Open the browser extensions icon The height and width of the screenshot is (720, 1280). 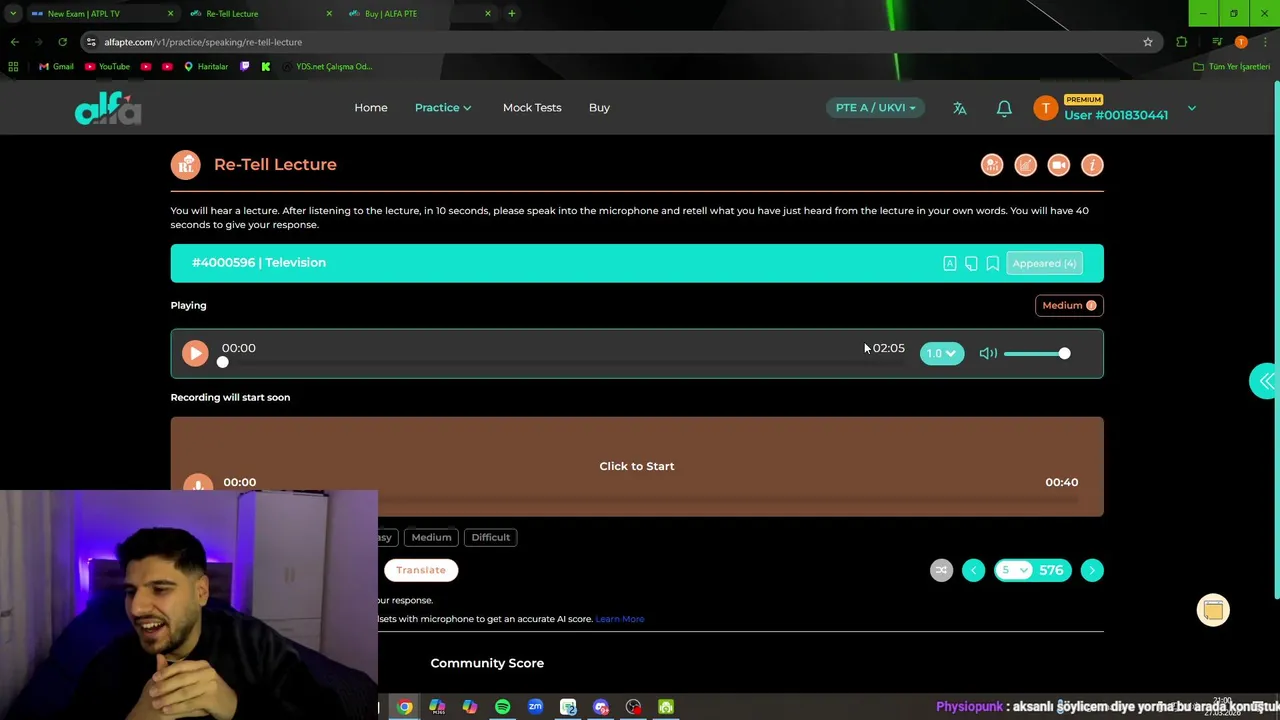(x=1182, y=42)
